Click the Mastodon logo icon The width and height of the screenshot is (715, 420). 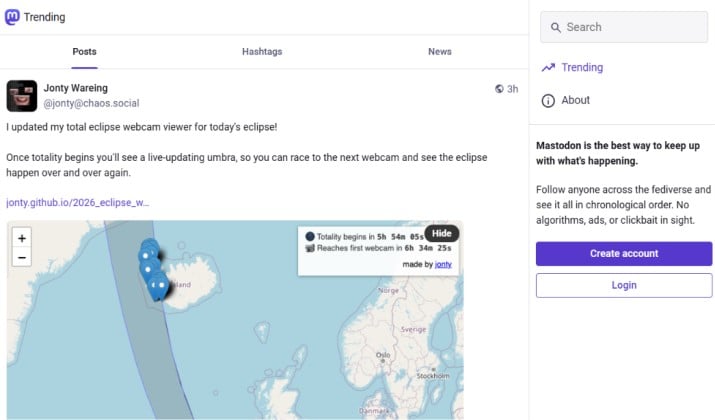[12, 17]
